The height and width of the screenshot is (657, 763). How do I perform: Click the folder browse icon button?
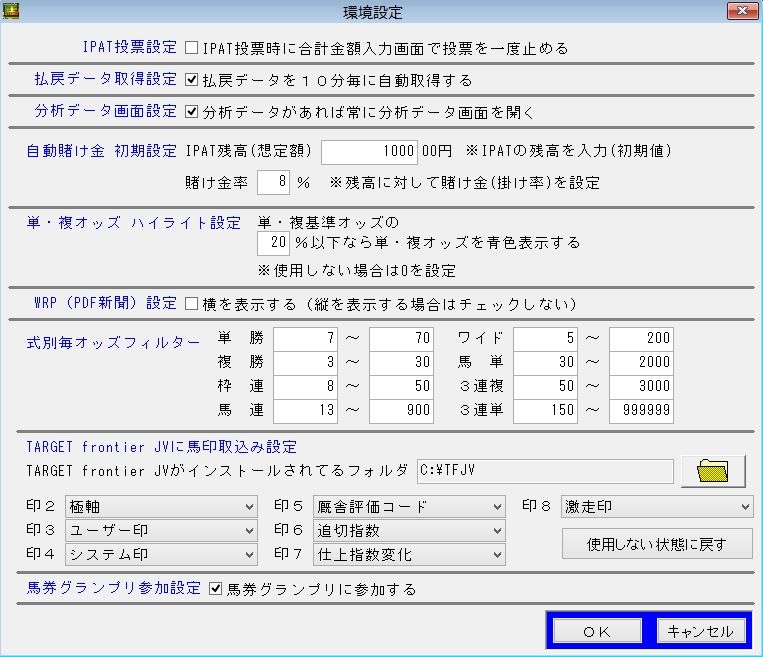click(x=713, y=471)
